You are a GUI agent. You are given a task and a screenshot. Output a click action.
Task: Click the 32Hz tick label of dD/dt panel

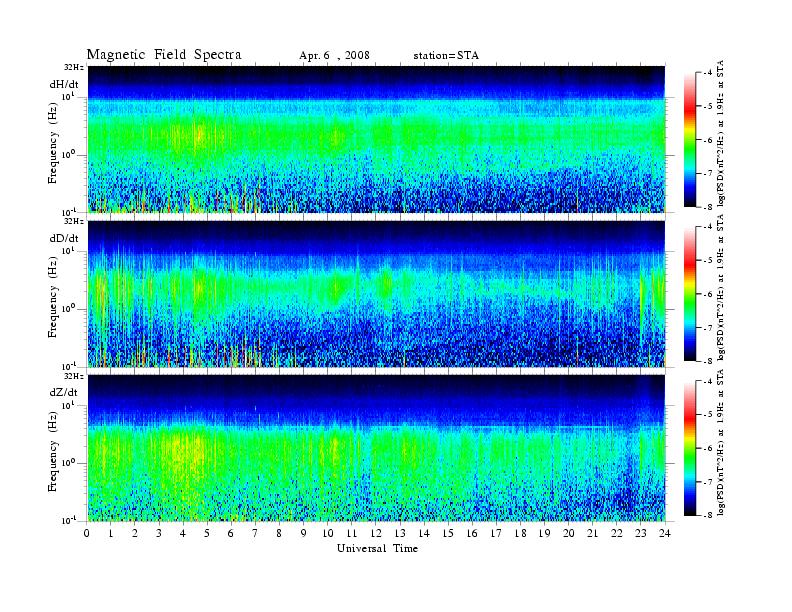(x=73, y=221)
